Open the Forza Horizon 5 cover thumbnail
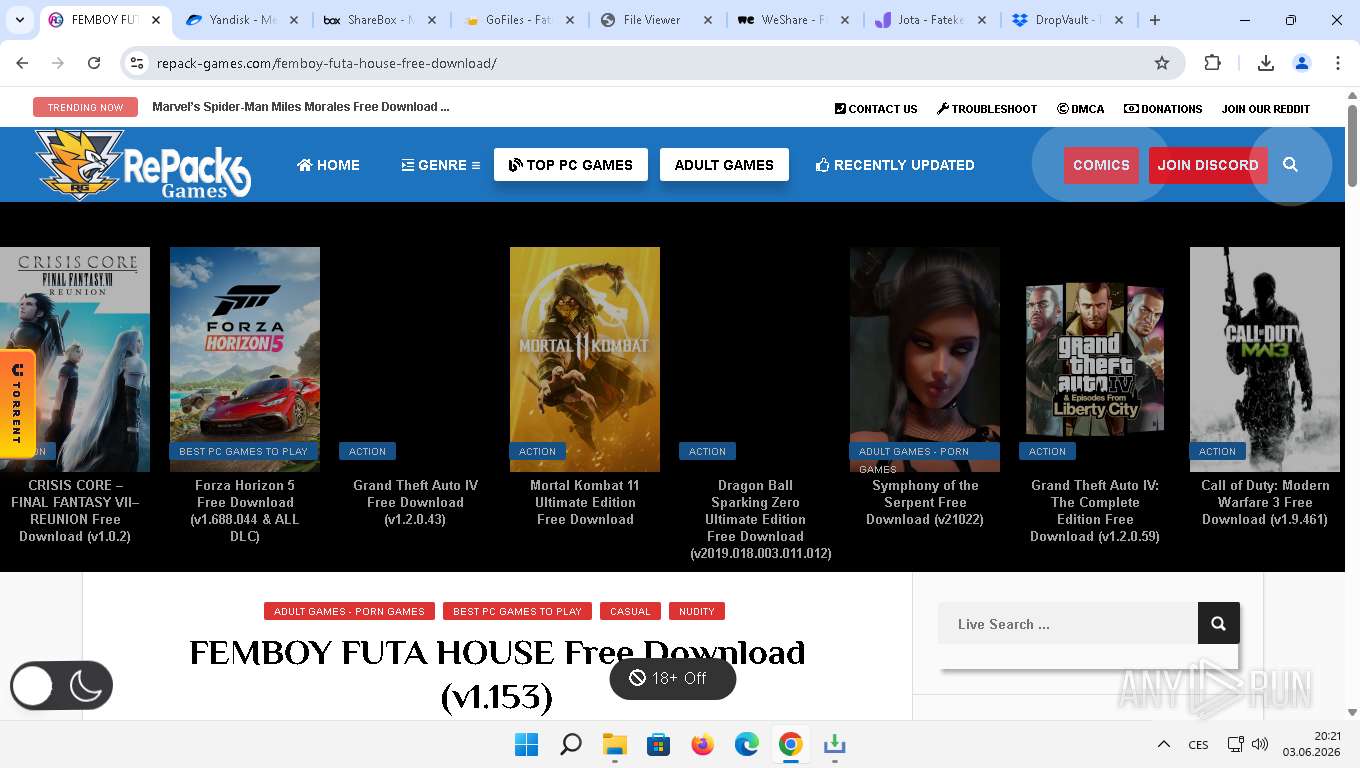 245,359
